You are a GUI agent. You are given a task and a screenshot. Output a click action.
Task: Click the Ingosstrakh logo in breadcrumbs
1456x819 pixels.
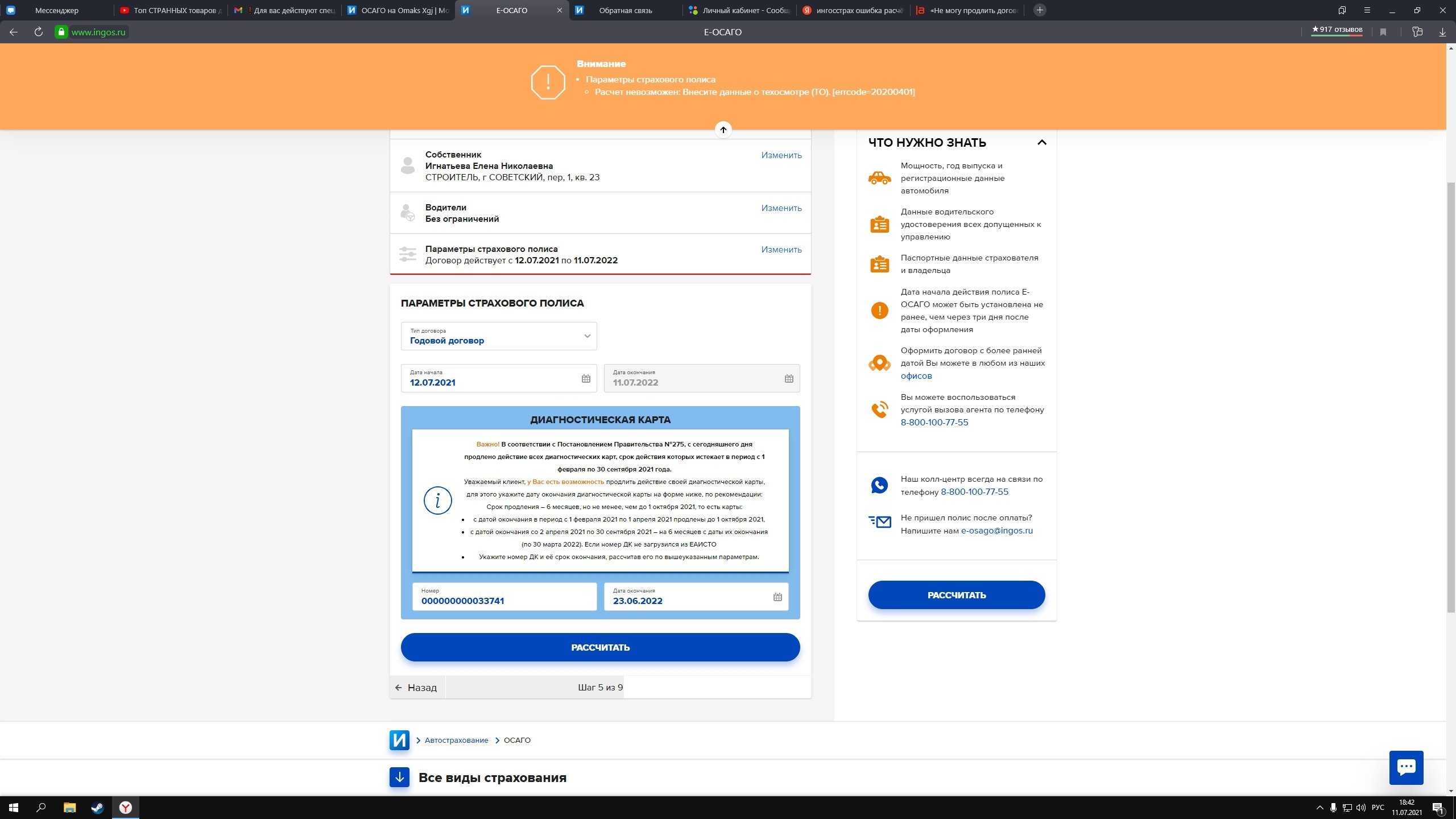pyautogui.click(x=399, y=741)
